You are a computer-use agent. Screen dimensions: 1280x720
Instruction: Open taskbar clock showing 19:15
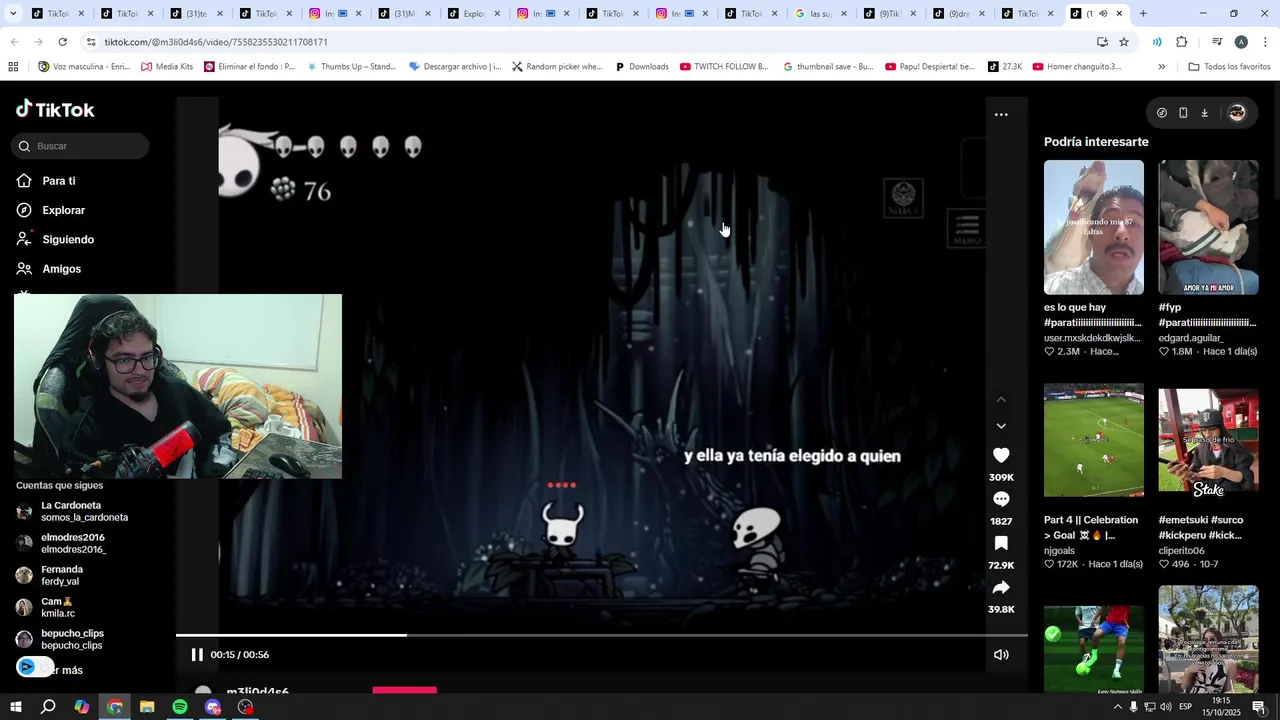1221,707
